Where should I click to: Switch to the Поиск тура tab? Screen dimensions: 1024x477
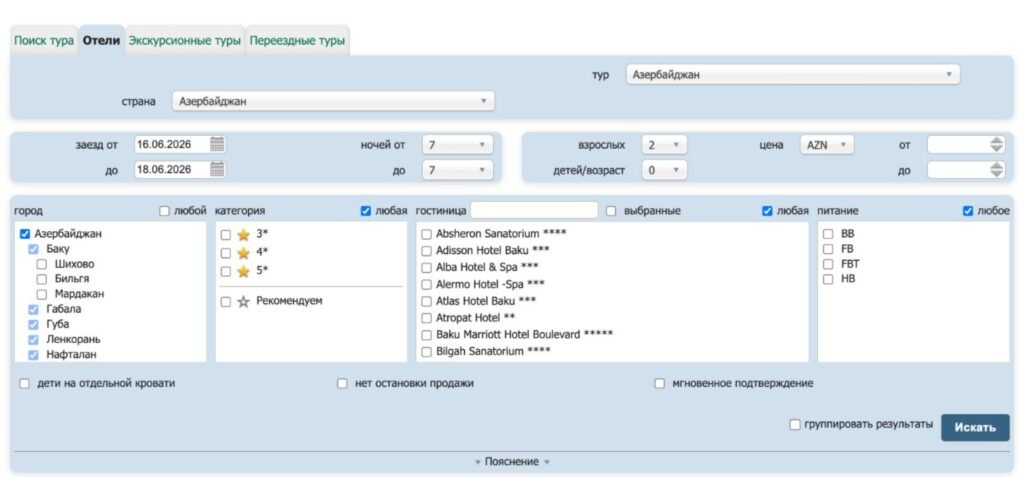tap(44, 41)
